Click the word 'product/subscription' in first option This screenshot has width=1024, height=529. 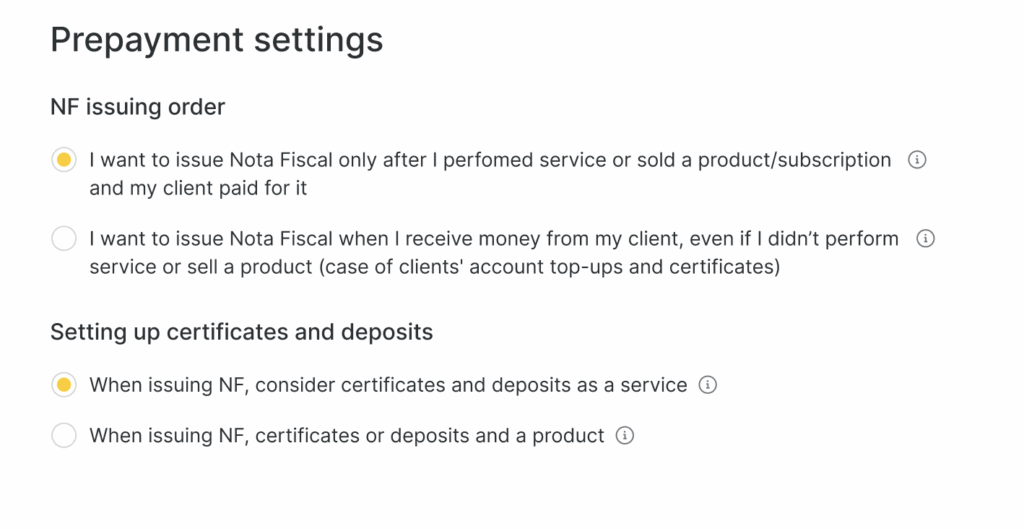[794, 160]
